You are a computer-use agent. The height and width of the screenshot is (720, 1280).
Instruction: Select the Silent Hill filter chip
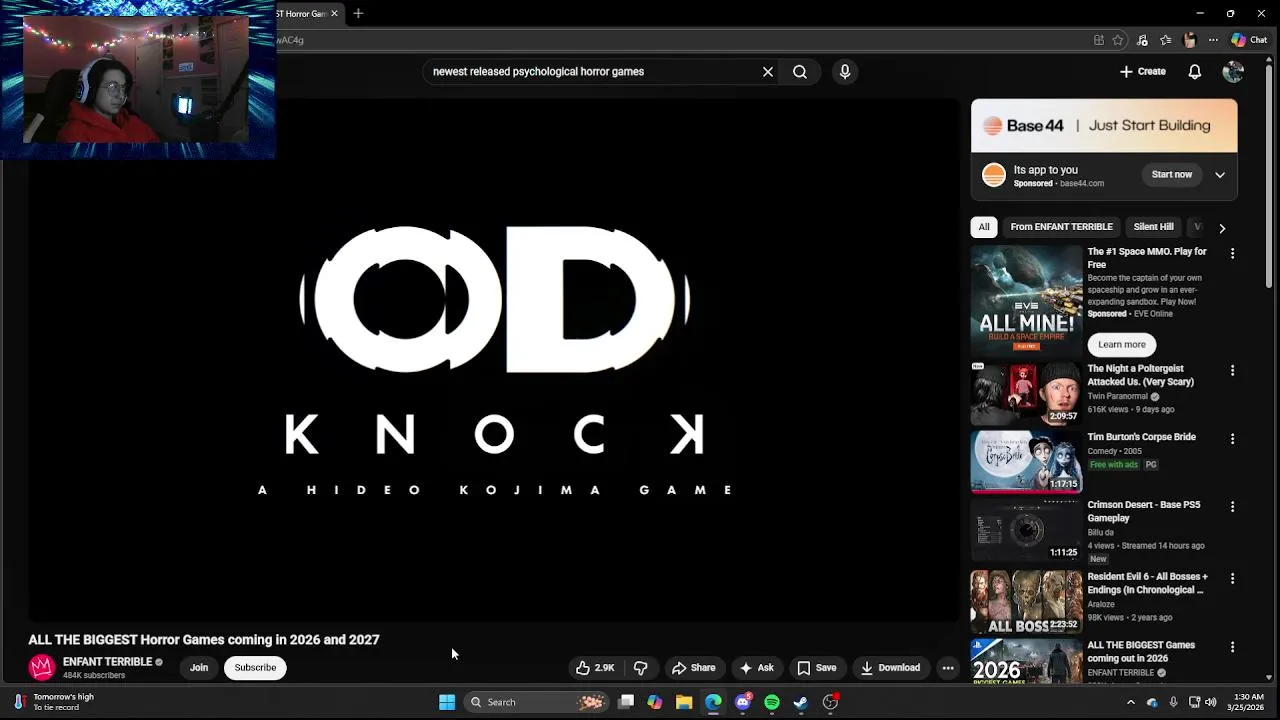pos(1153,227)
